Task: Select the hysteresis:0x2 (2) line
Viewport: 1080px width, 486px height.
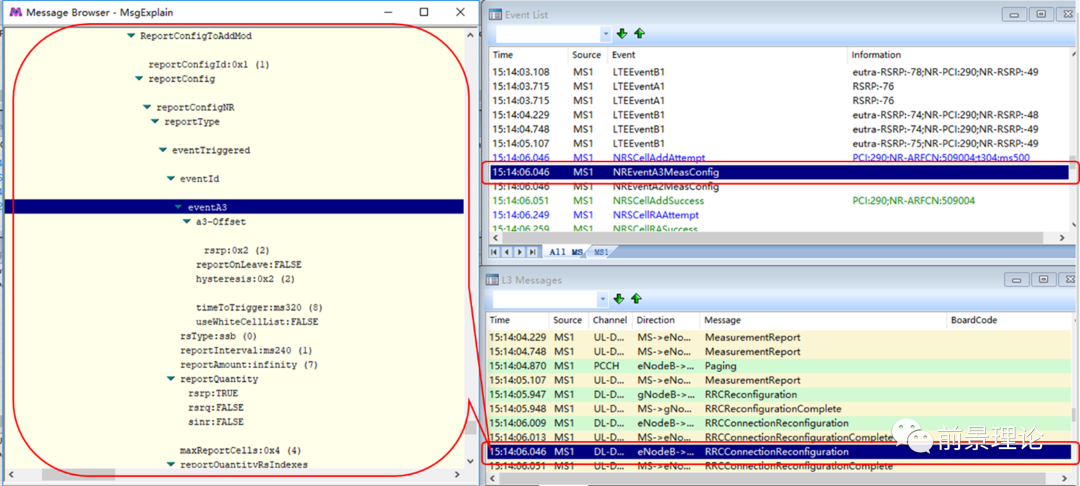Action: click(245, 279)
